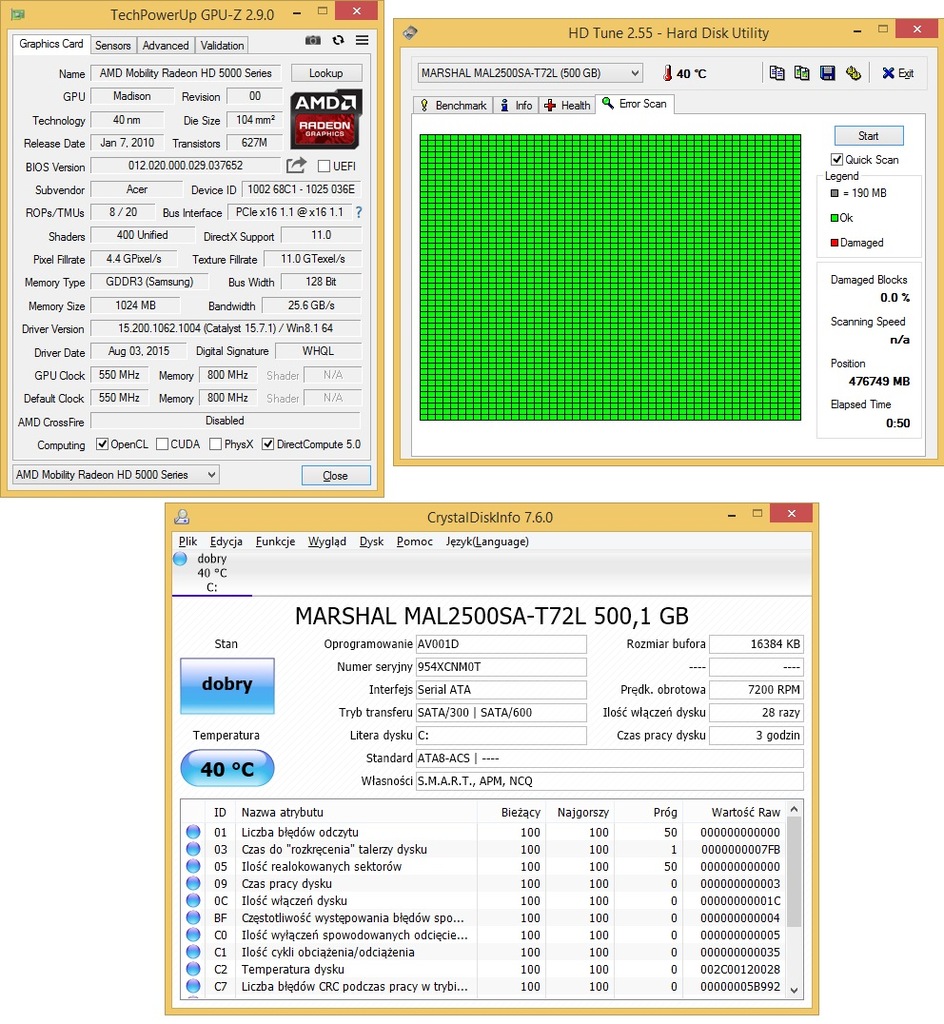The height and width of the screenshot is (1024, 944).
Task: Open the Funkcje menu
Action: coord(275,541)
